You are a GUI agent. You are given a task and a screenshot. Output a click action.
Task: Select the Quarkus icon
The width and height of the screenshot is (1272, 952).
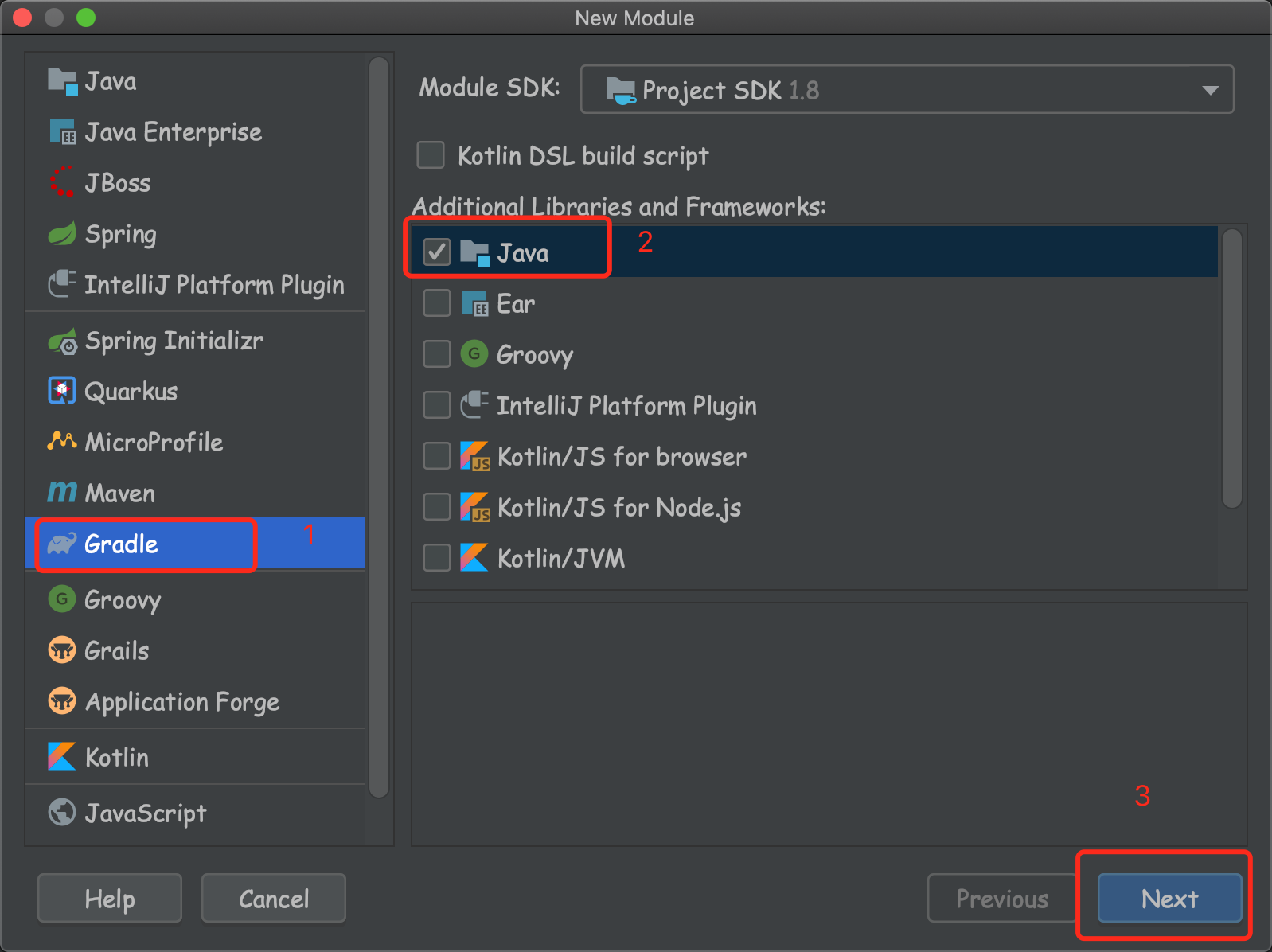tap(62, 391)
